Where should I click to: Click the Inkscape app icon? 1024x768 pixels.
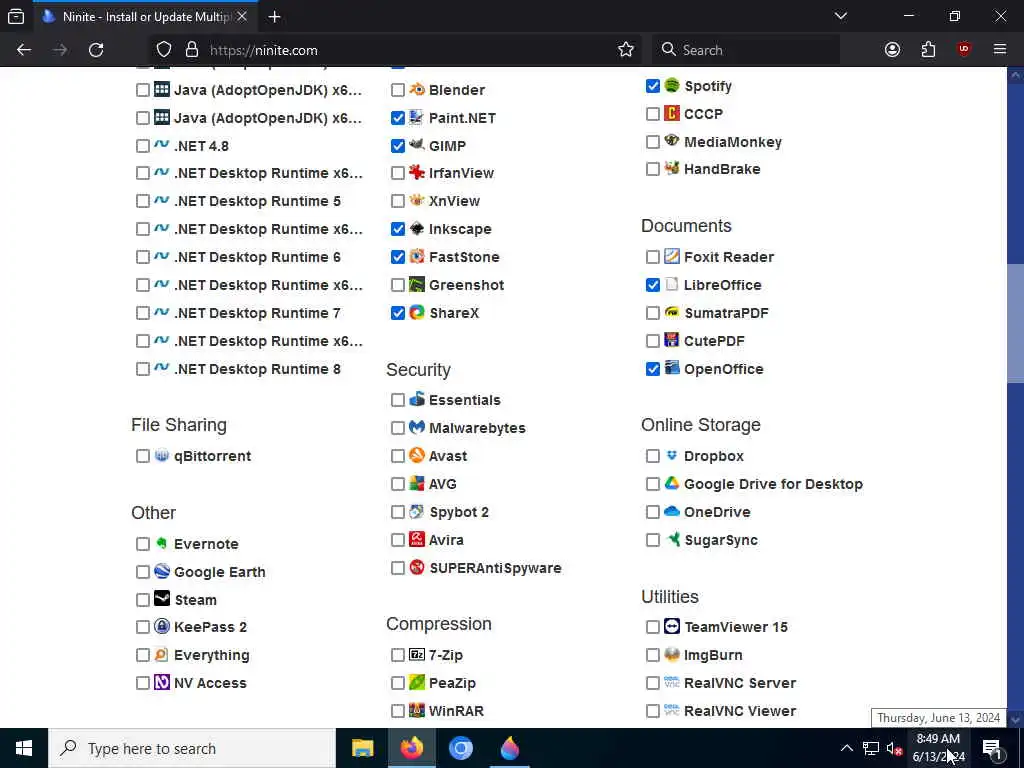pos(417,229)
